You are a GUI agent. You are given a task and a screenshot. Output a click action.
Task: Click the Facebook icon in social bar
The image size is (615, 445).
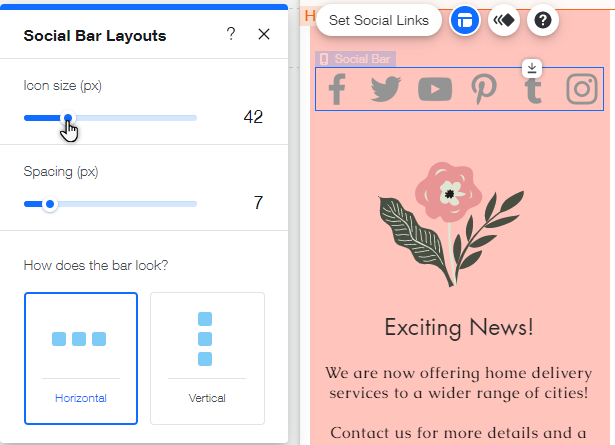pyautogui.click(x=337, y=89)
